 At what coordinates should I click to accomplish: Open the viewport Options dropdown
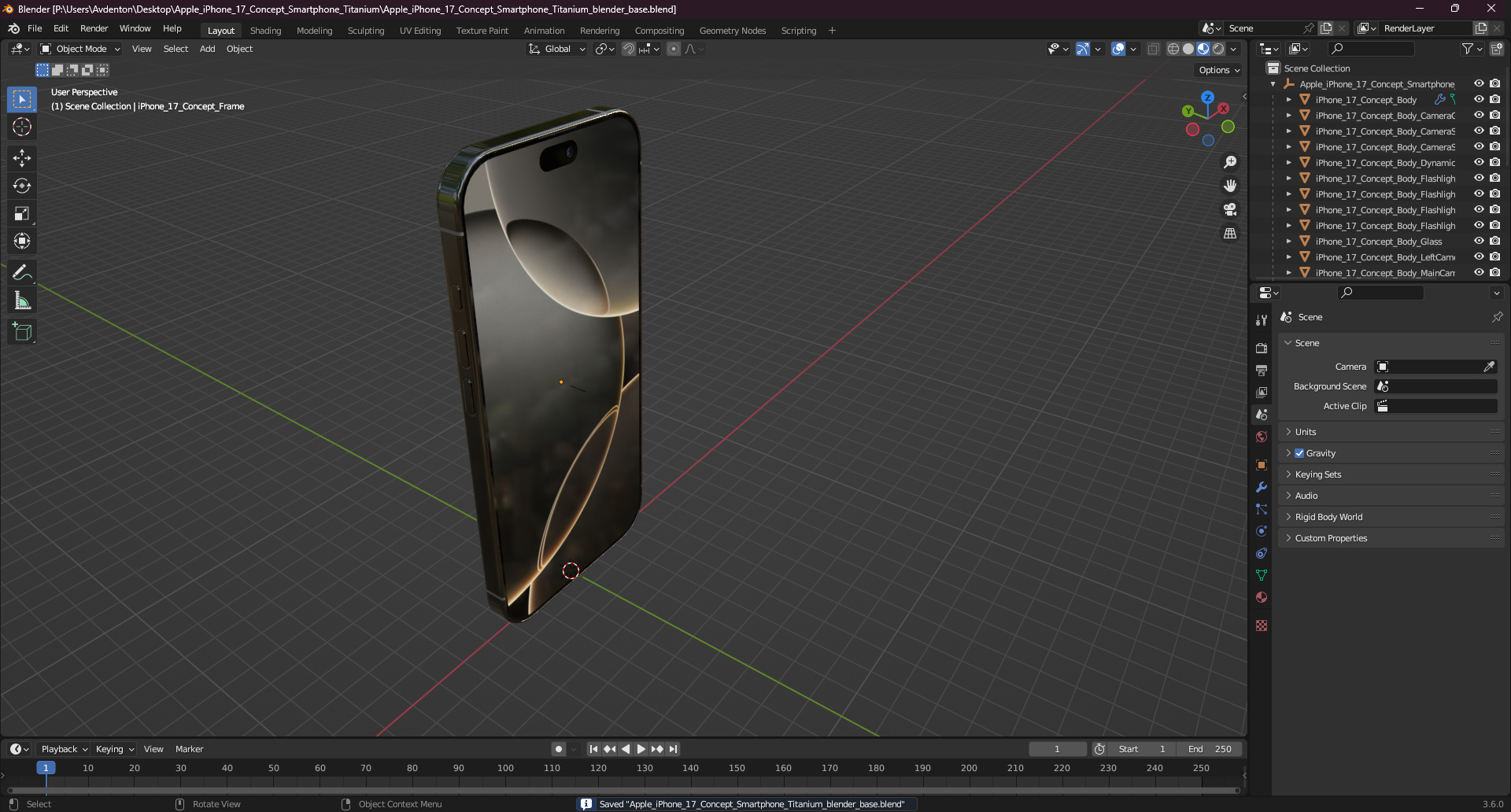point(1219,70)
